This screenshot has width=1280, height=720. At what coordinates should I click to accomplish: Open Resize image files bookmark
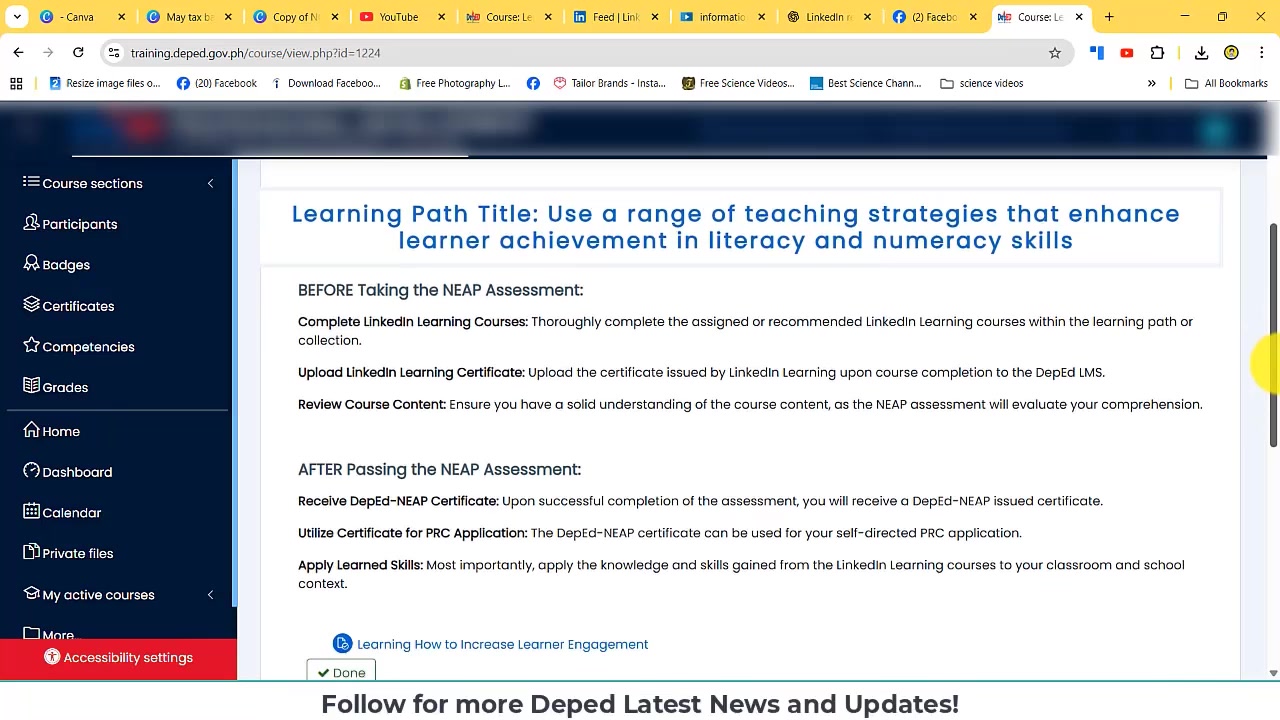click(103, 83)
